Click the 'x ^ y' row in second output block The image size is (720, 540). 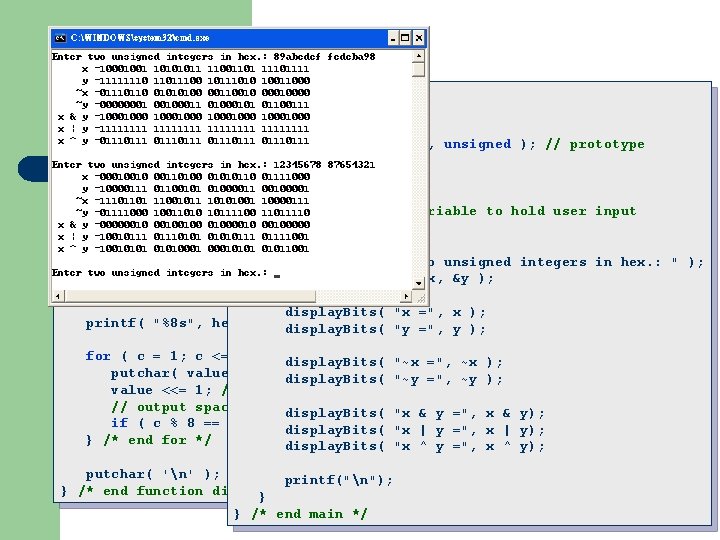pos(184,249)
